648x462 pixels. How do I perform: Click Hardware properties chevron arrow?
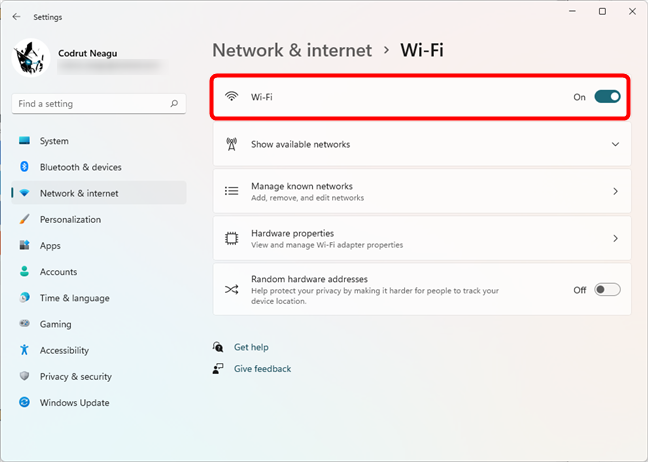coord(615,238)
